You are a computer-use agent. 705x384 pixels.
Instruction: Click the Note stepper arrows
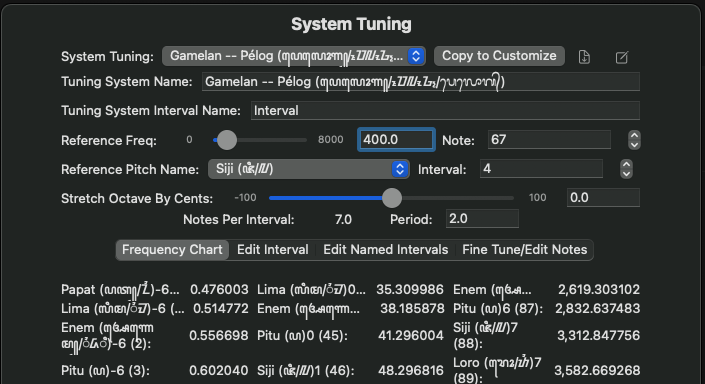point(634,140)
